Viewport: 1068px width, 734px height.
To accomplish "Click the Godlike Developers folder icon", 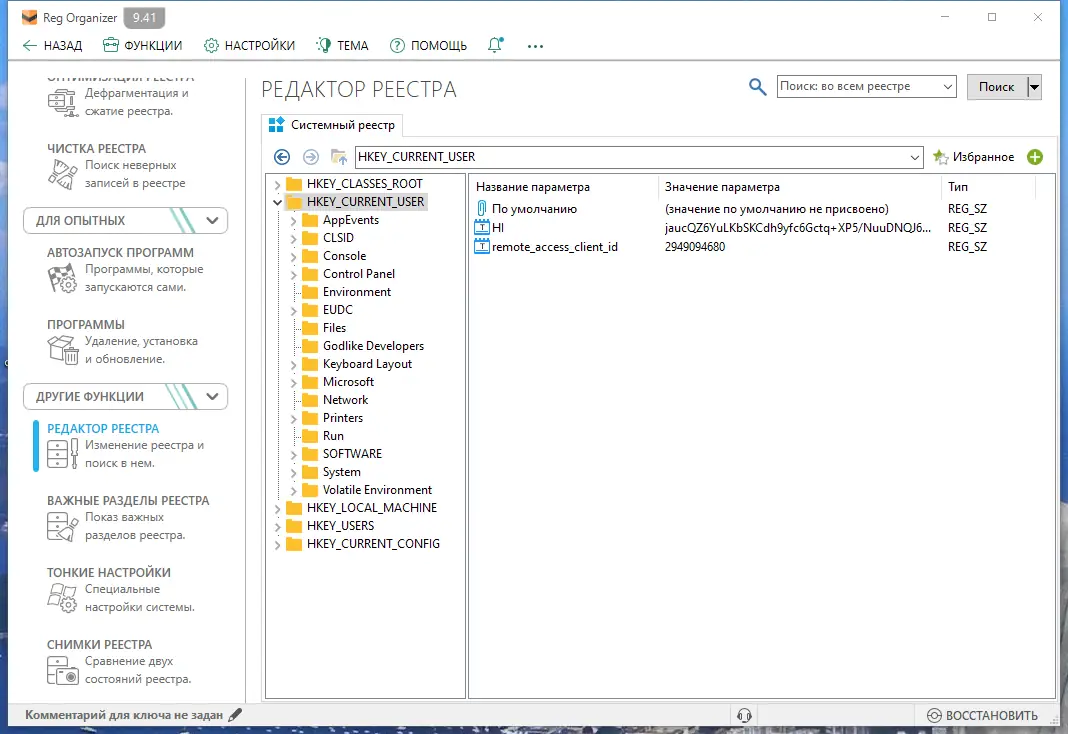I will (x=310, y=346).
